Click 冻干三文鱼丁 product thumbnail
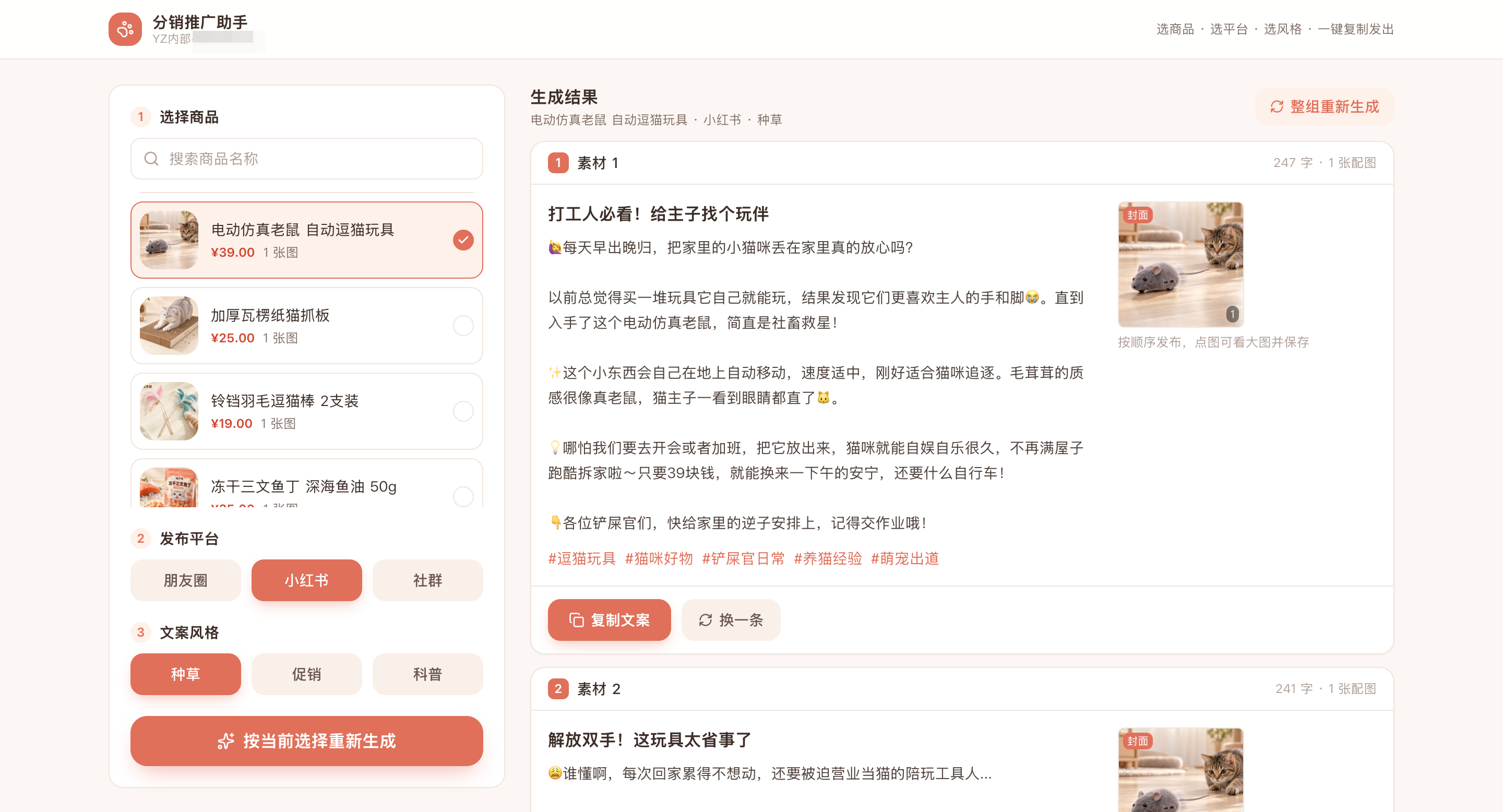This screenshot has height=812, width=1503. (x=169, y=487)
